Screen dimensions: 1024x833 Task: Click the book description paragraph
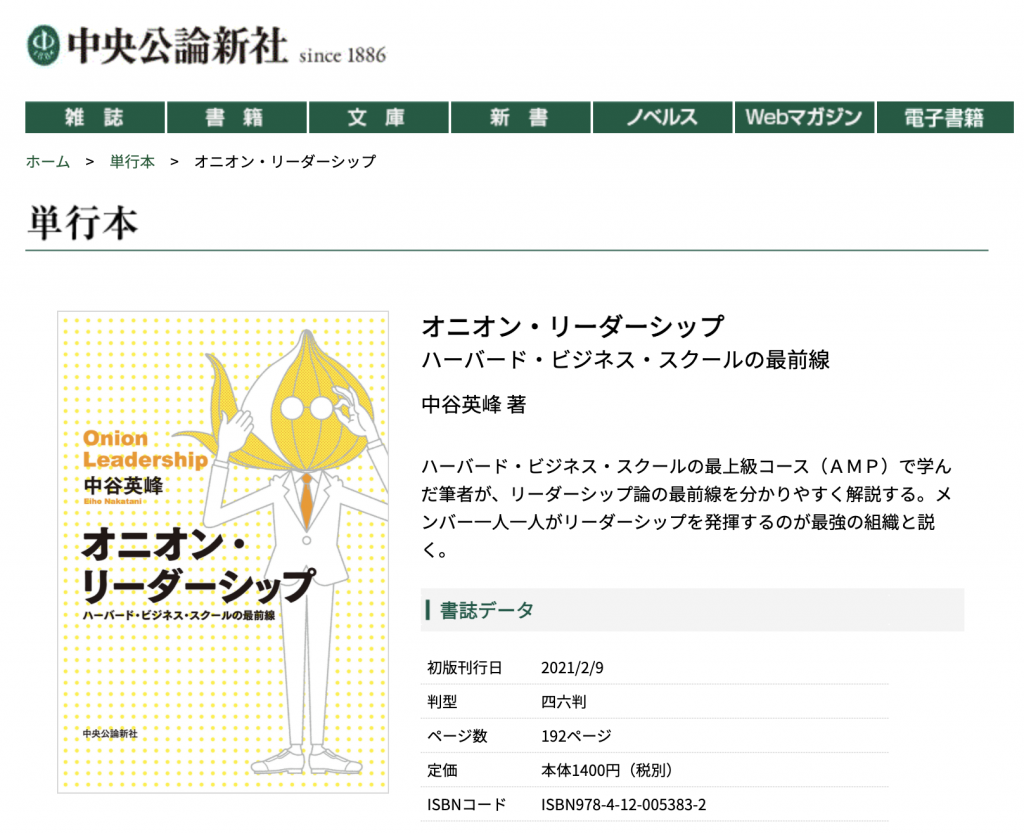686,508
